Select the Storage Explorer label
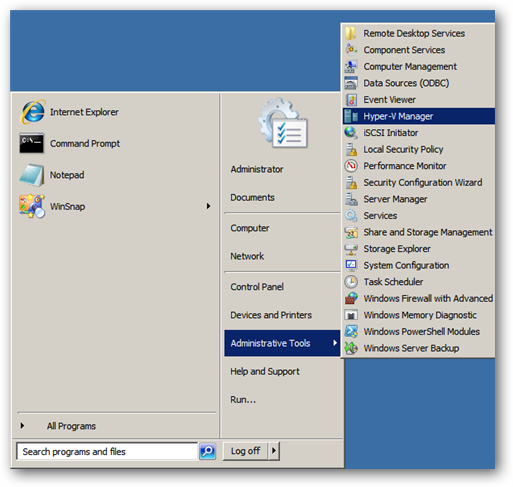513x487 pixels. click(397, 249)
